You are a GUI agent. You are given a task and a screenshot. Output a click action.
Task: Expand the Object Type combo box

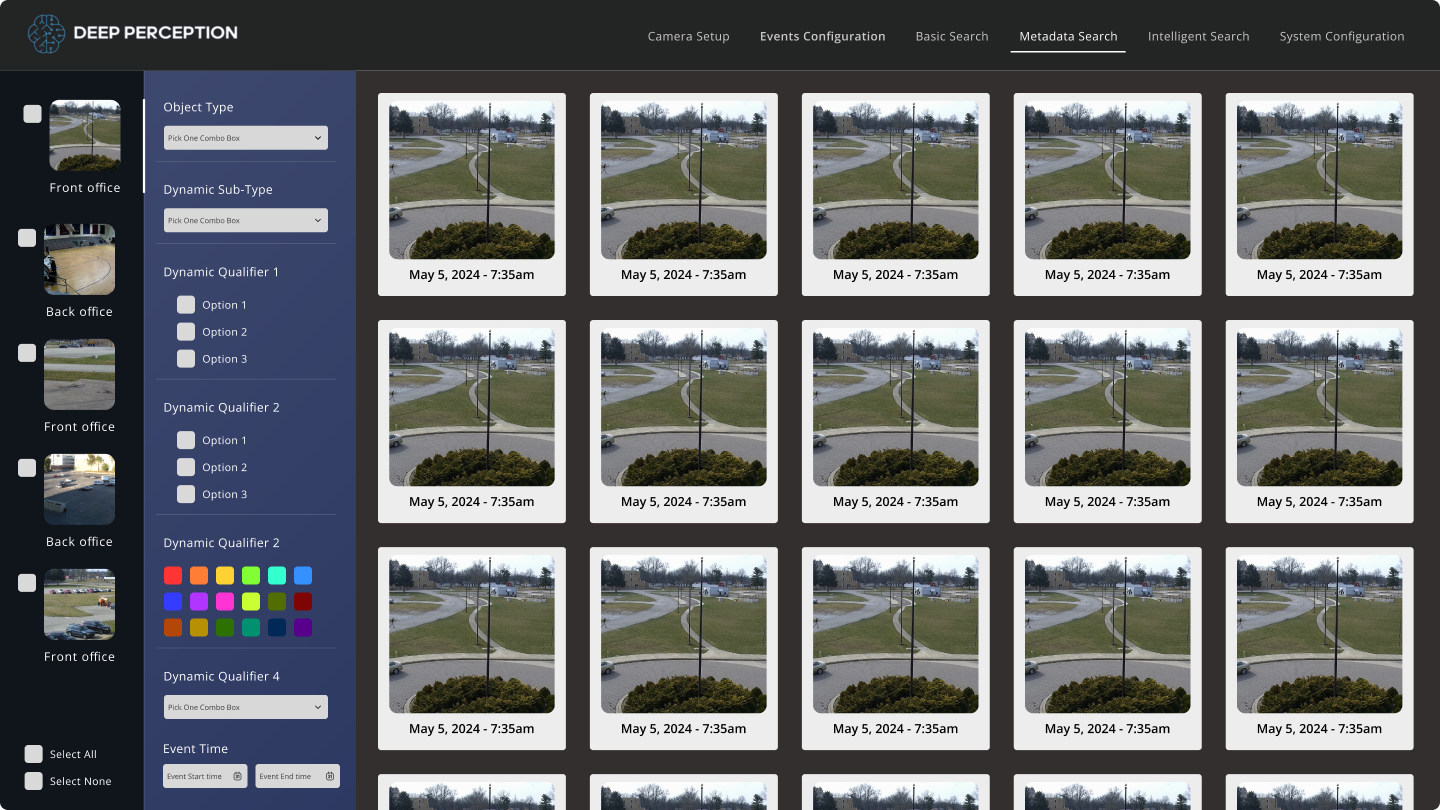click(246, 138)
